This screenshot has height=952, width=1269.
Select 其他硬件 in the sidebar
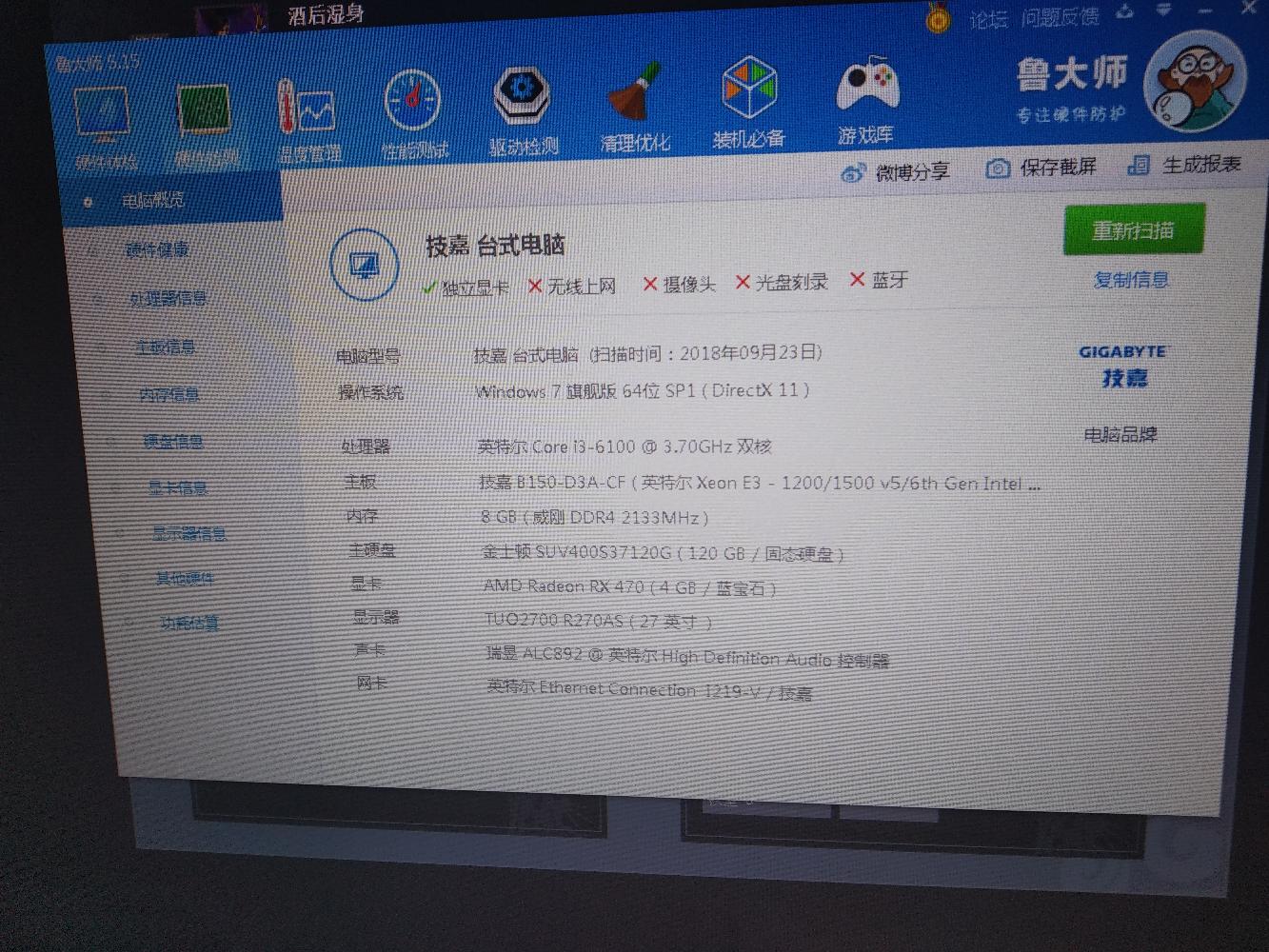click(185, 579)
